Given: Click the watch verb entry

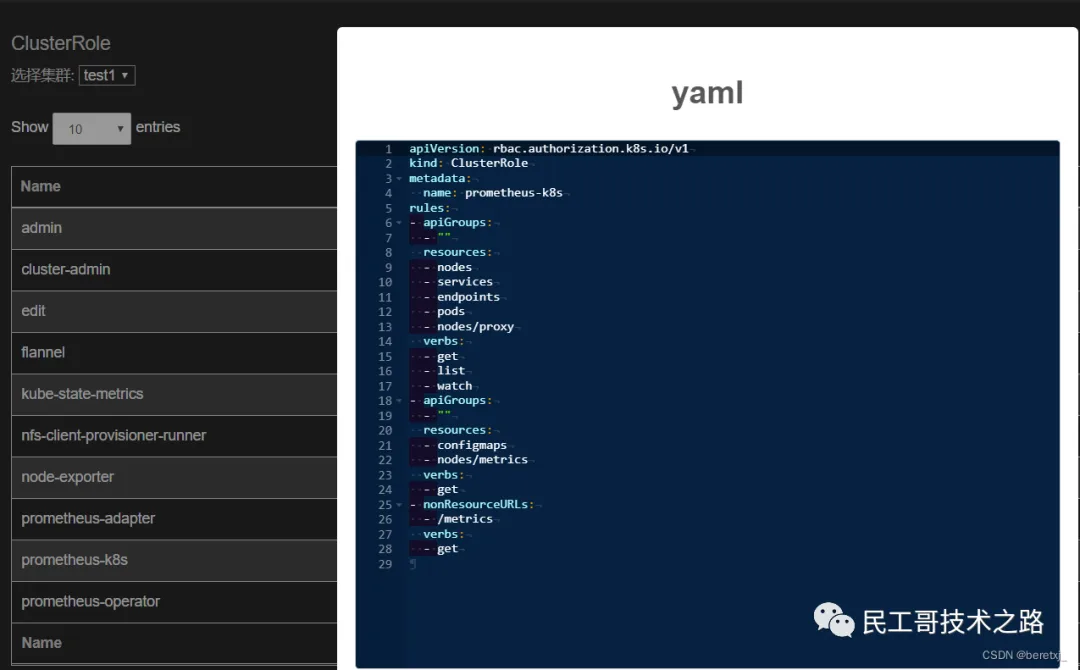Looking at the screenshot, I should point(455,386).
